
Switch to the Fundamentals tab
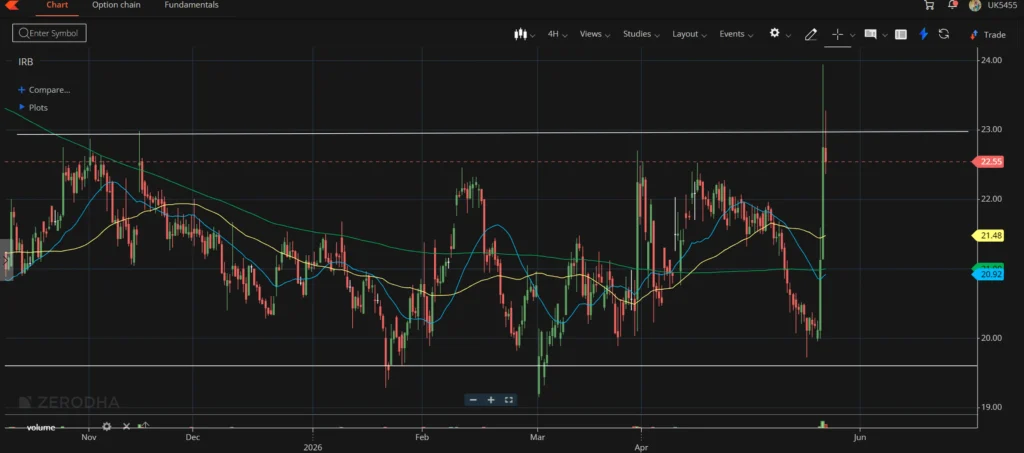191,5
